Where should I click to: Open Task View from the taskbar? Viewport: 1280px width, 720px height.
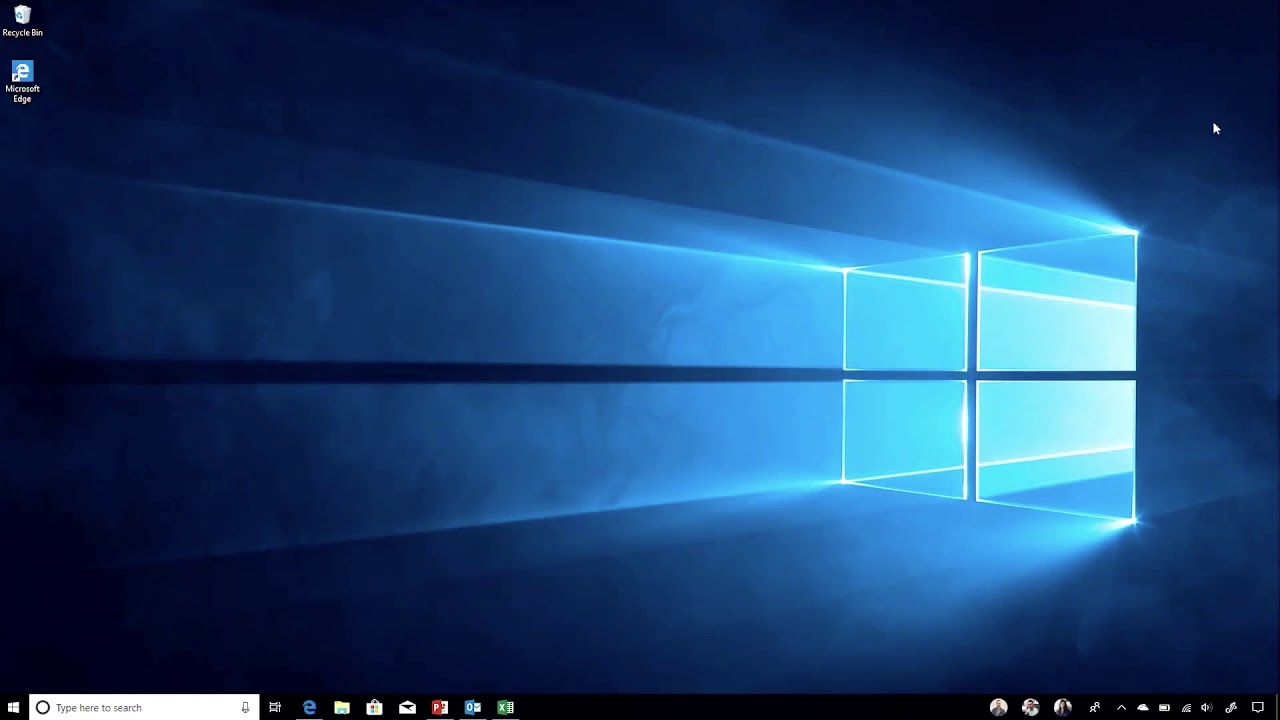pyautogui.click(x=275, y=707)
